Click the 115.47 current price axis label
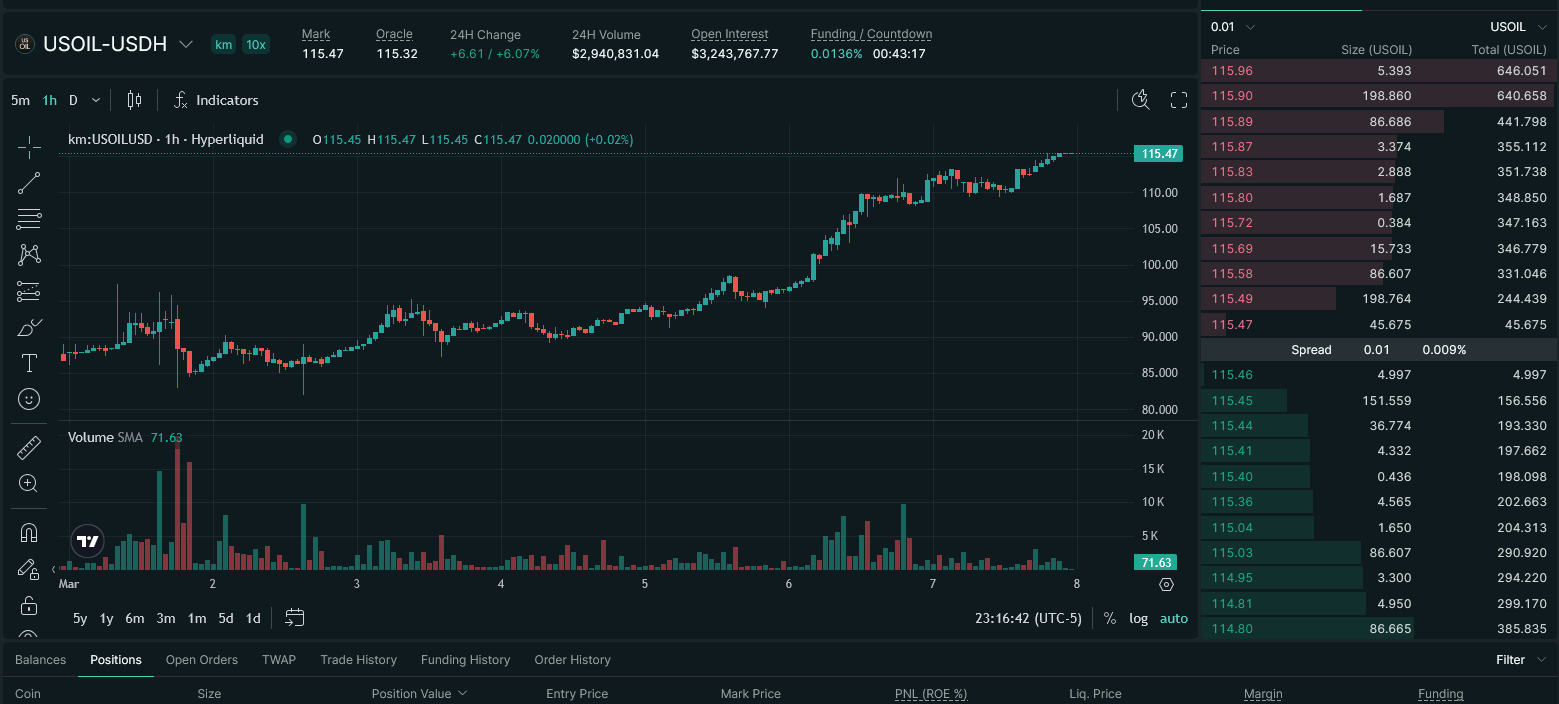The height and width of the screenshot is (704, 1559). pos(1158,154)
